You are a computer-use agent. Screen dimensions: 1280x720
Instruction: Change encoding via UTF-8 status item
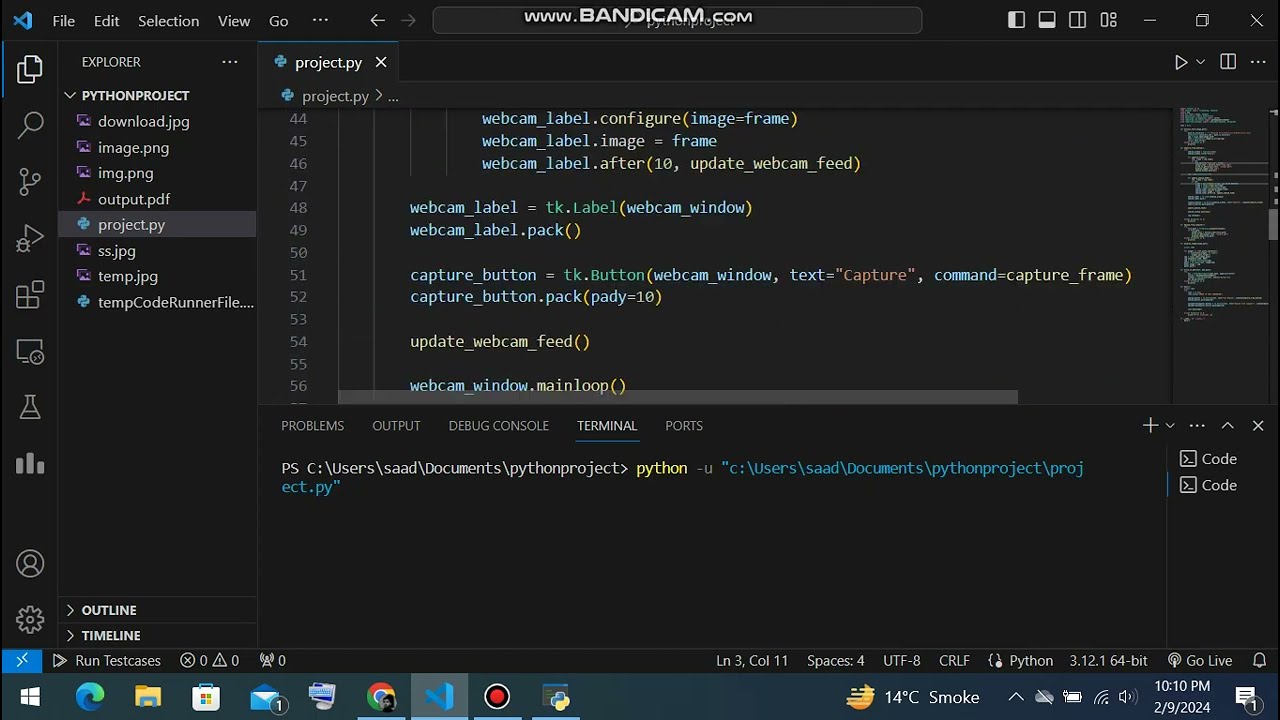901,660
